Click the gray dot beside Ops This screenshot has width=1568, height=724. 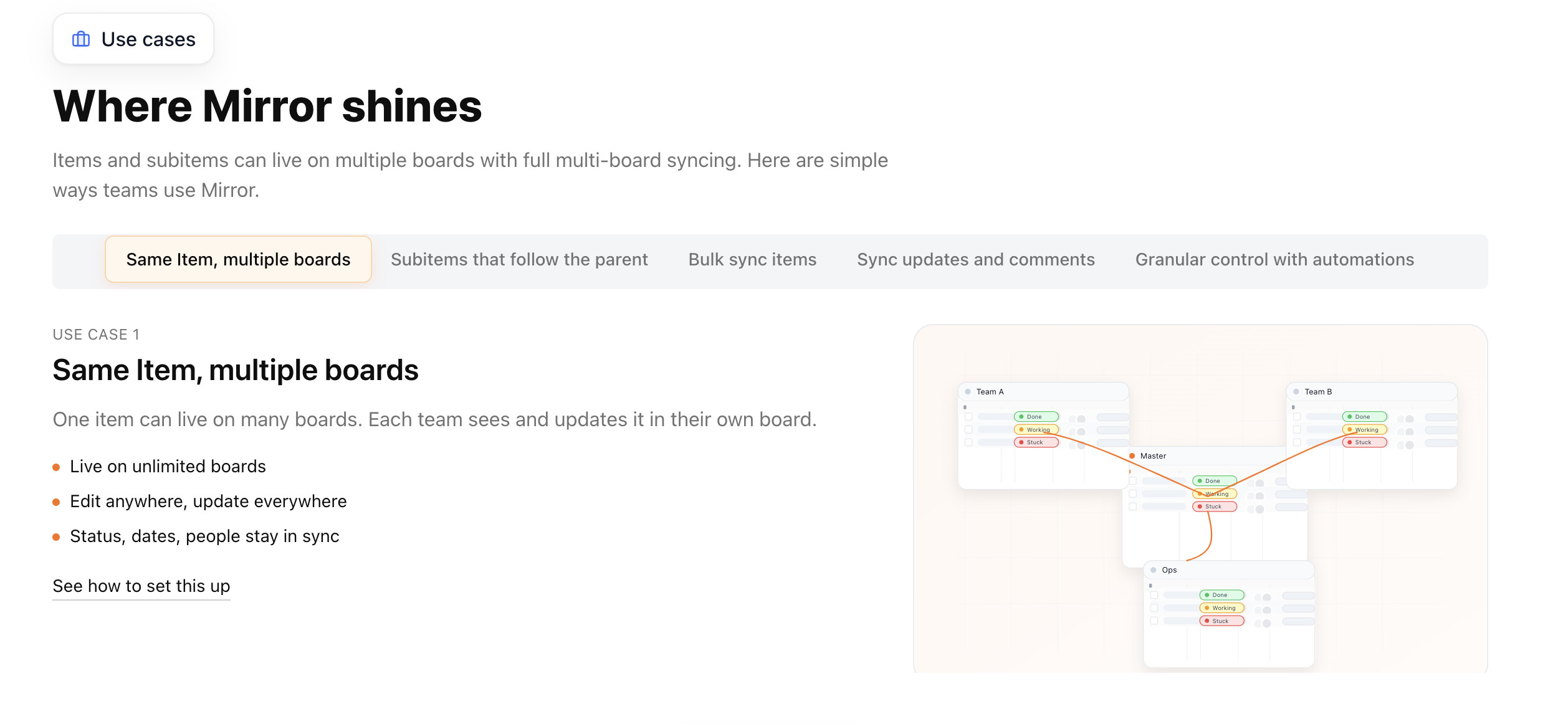(1154, 570)
